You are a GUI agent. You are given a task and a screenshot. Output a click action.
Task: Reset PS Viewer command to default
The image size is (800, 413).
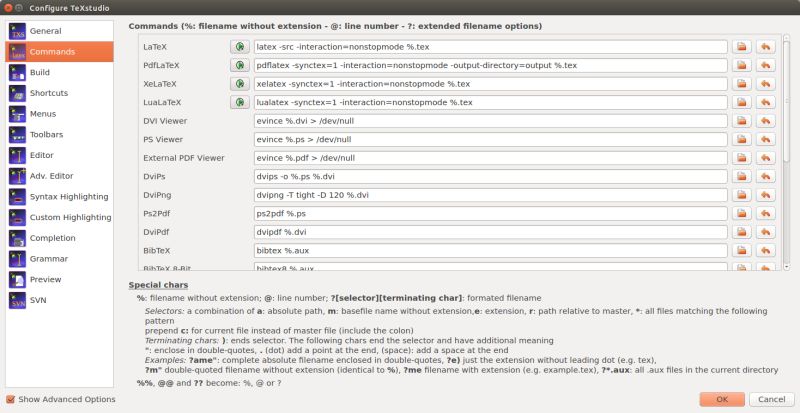coord(766,139)
